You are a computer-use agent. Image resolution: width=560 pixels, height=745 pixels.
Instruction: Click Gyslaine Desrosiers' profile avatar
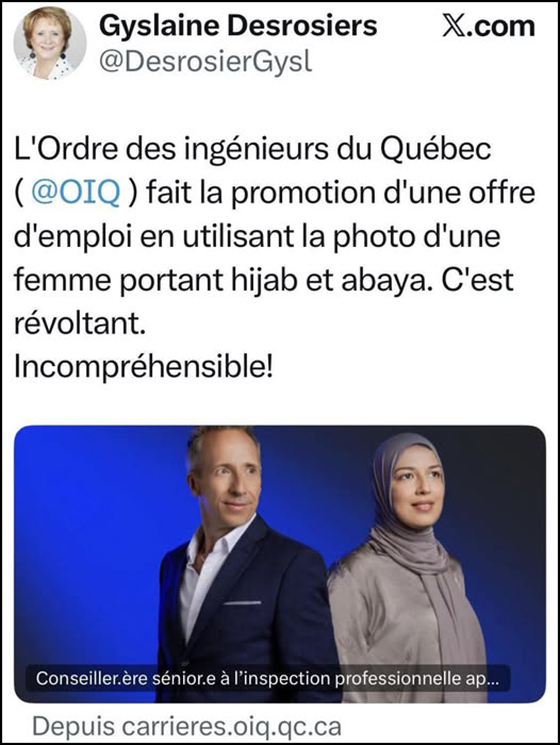tap(50, 43)
